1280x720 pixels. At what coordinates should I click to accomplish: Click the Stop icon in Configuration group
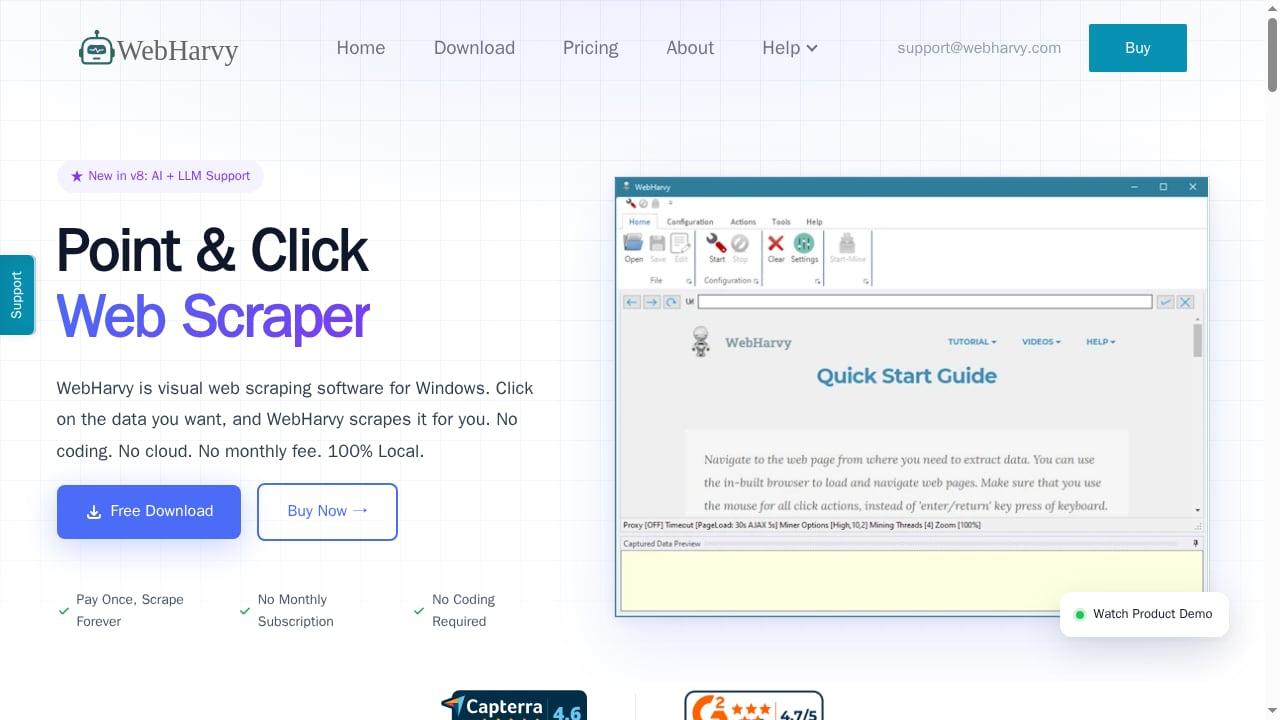click(x=740, y=243)
